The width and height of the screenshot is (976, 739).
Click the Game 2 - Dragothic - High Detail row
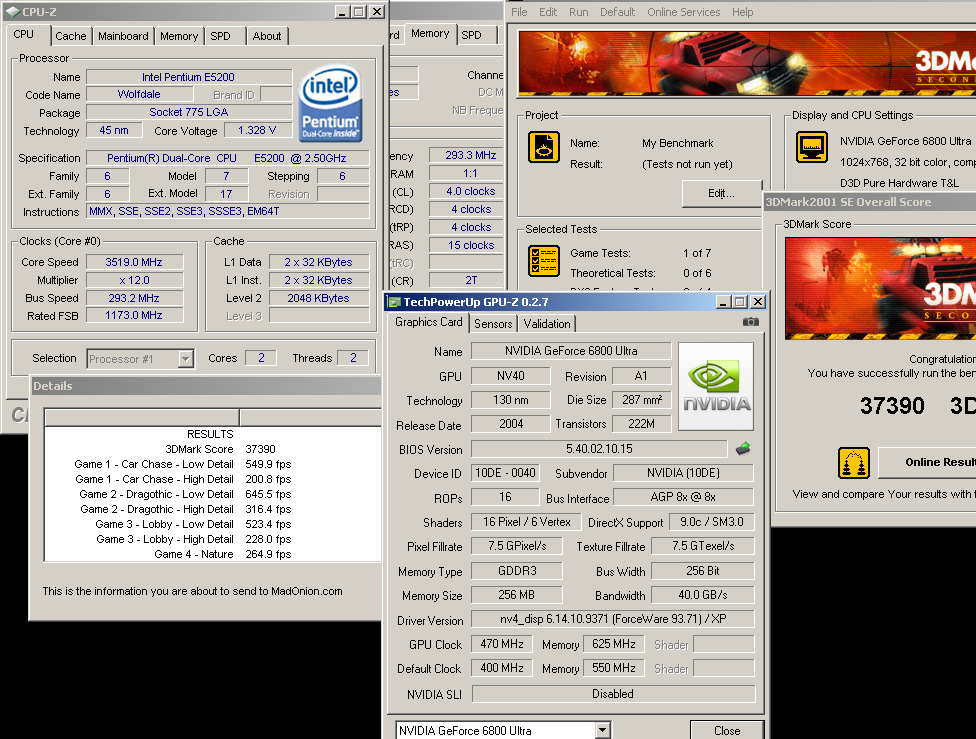pos(213,509)
